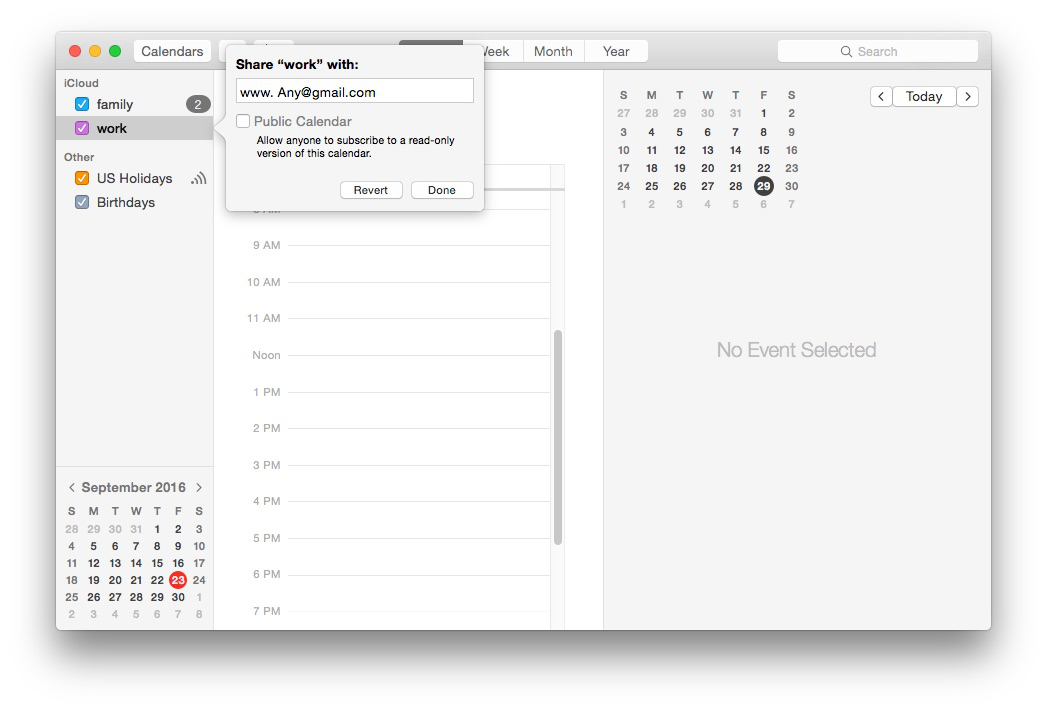Click the US Holidays subscription broadcast icon
1047x710 pixels.
click(199, 178)
